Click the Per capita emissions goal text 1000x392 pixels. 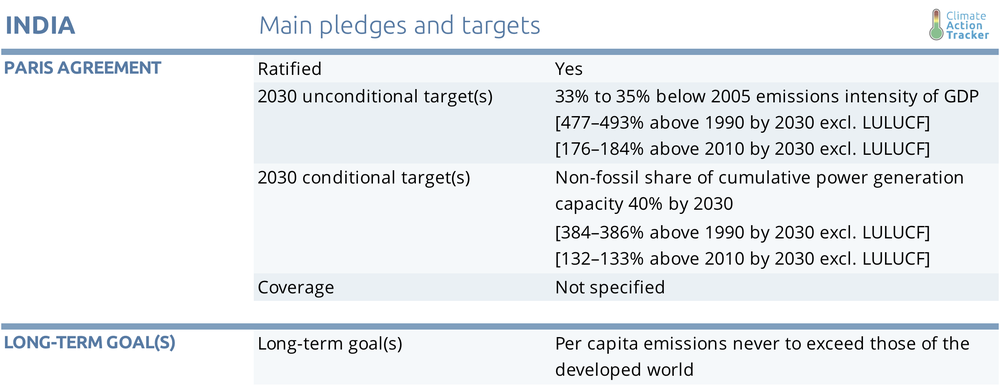click(762, 357)
